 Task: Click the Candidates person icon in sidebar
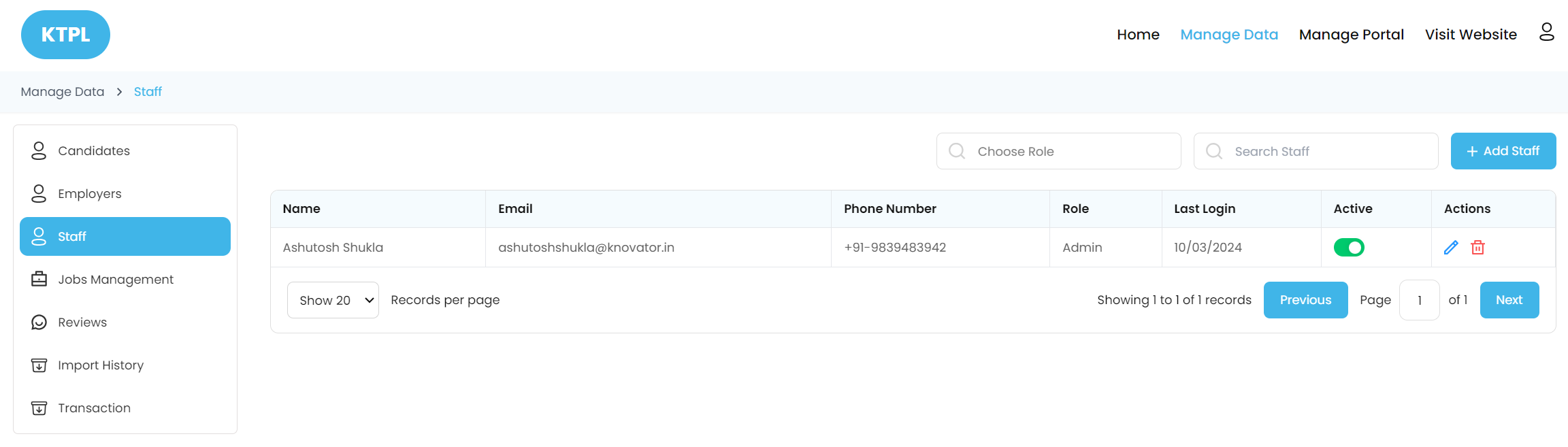pos(39,151)
